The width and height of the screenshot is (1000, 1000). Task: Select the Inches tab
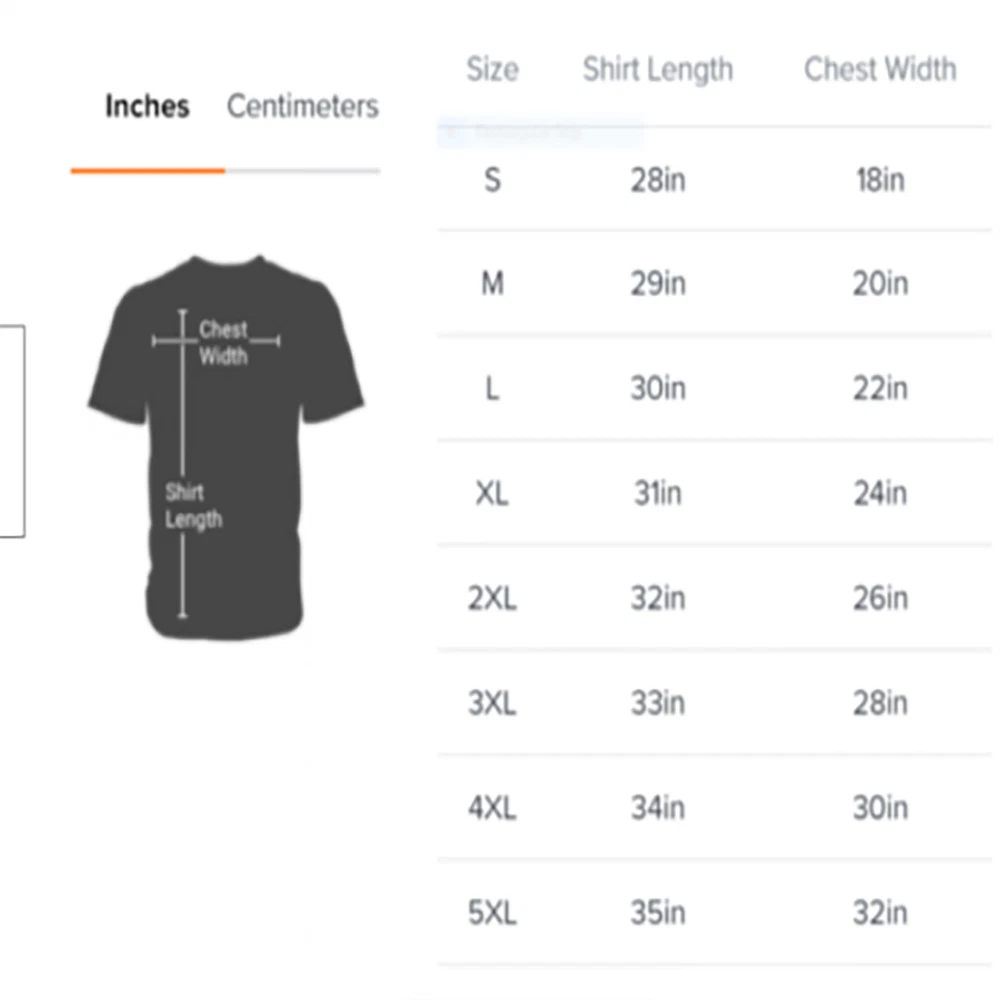point(147,106)
